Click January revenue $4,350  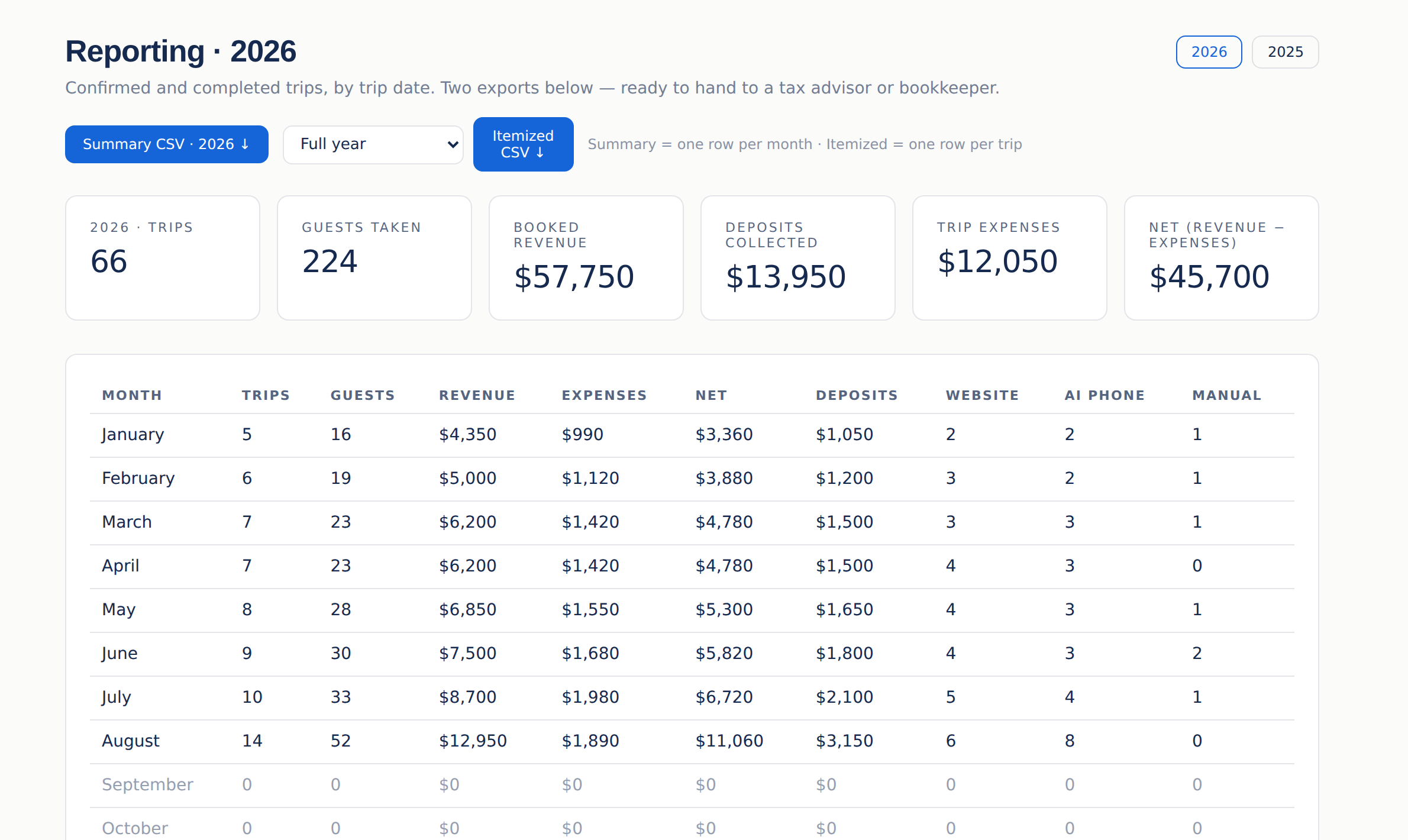click(x=467, y=435)
